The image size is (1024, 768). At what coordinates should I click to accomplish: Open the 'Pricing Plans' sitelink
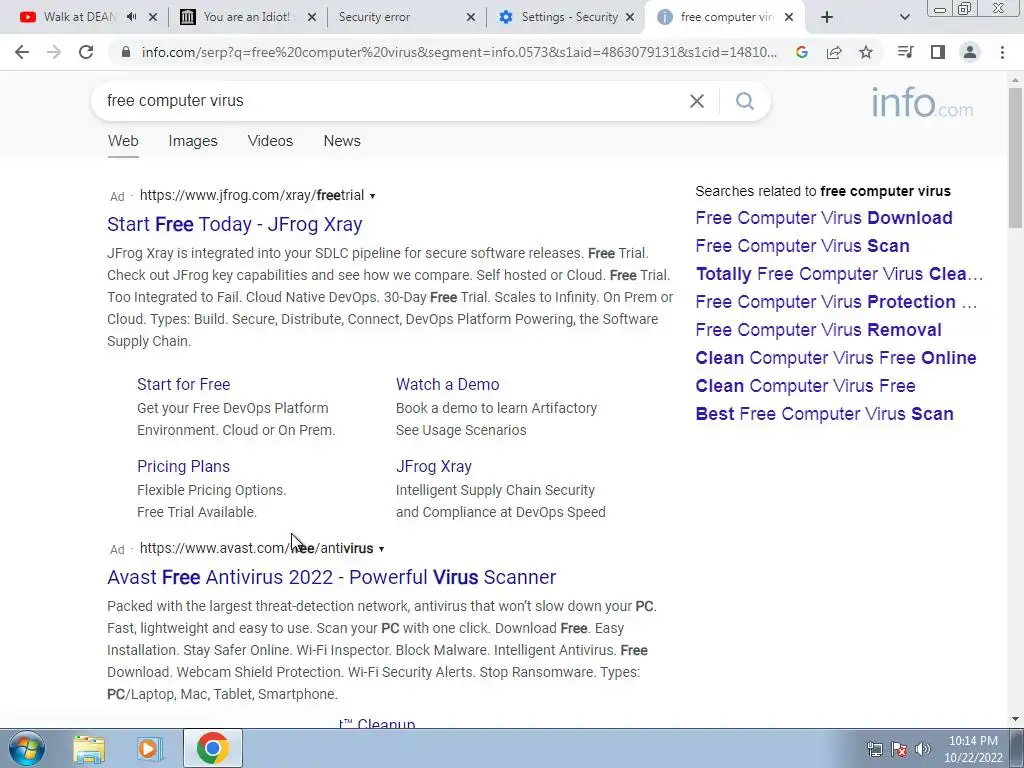[184, 467]
